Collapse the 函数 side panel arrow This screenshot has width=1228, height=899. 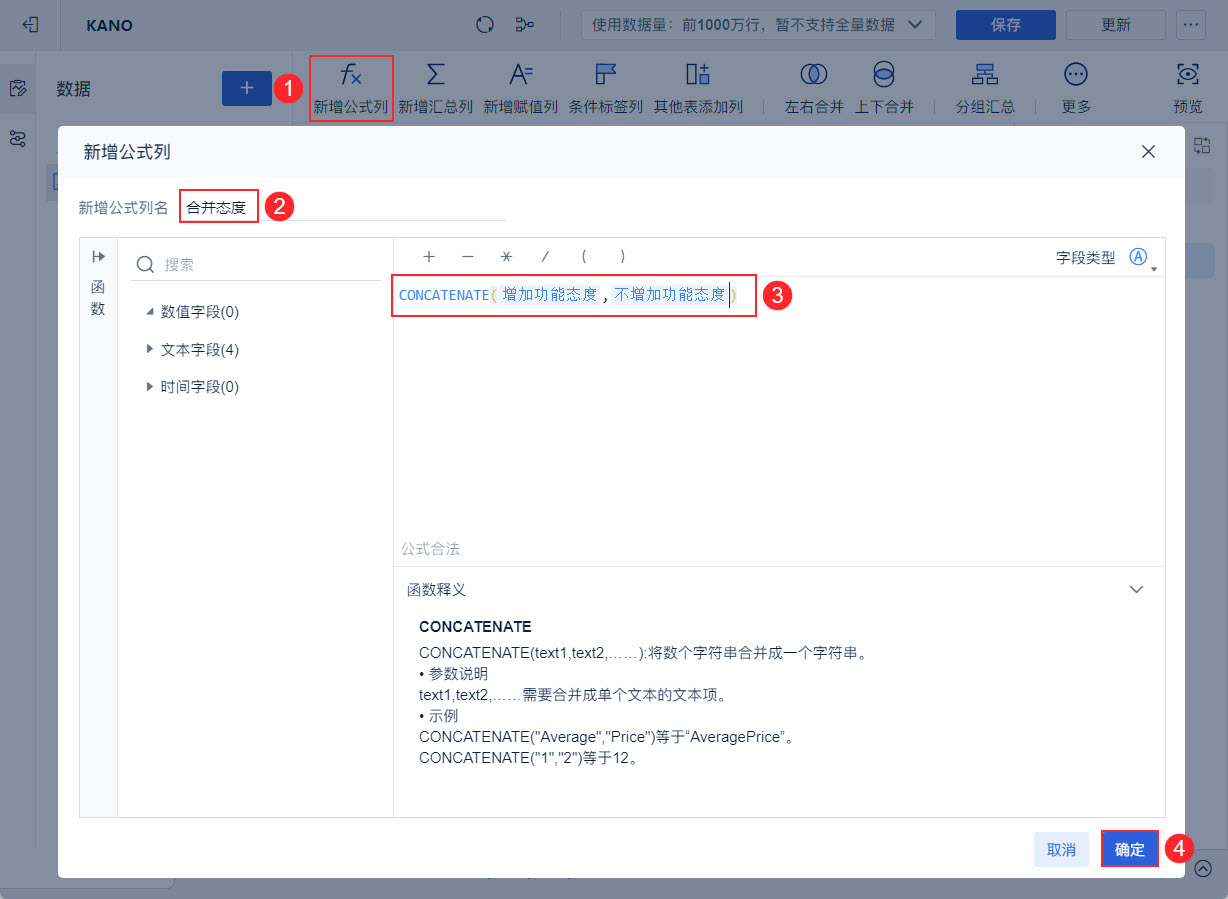coord(98,257)
